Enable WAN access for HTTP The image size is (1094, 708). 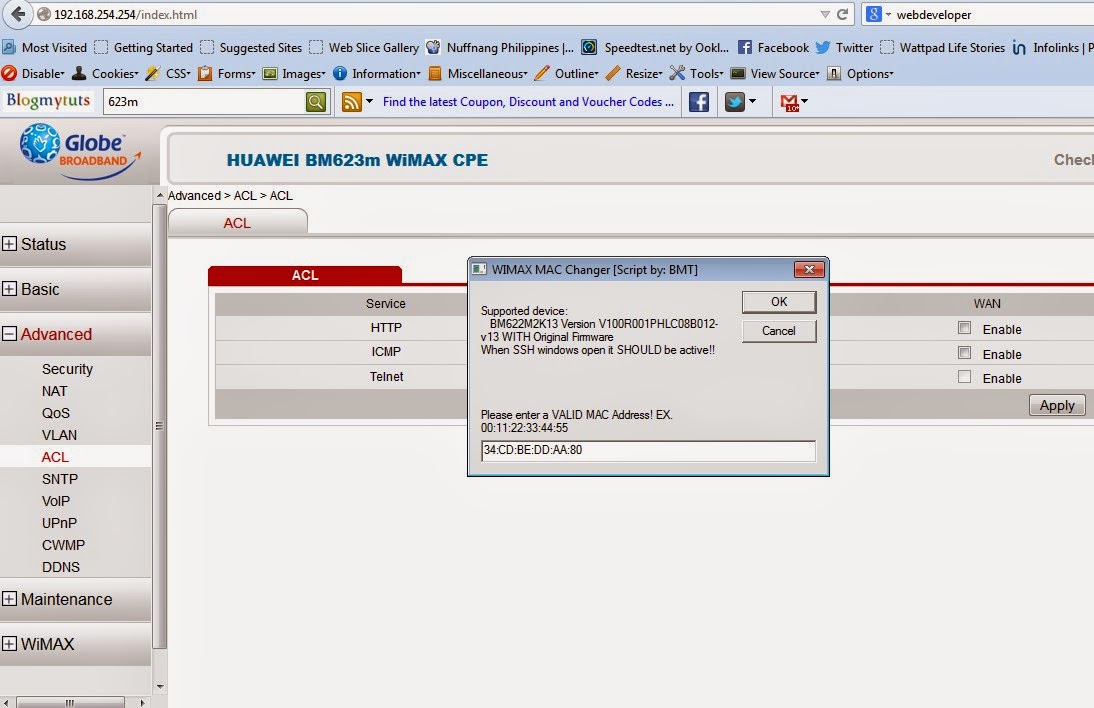click(x=964, y=328)
